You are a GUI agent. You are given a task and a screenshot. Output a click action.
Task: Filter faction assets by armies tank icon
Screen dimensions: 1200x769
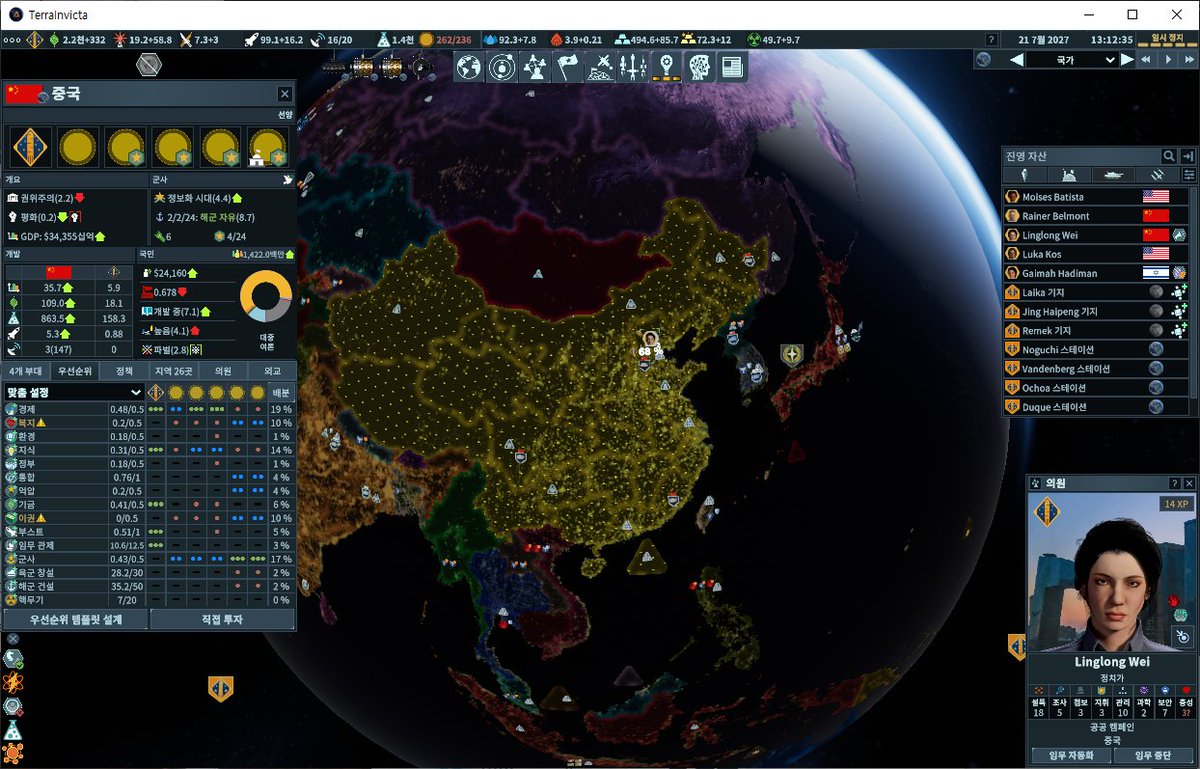pyautogui.click(x=1113, y=174)
